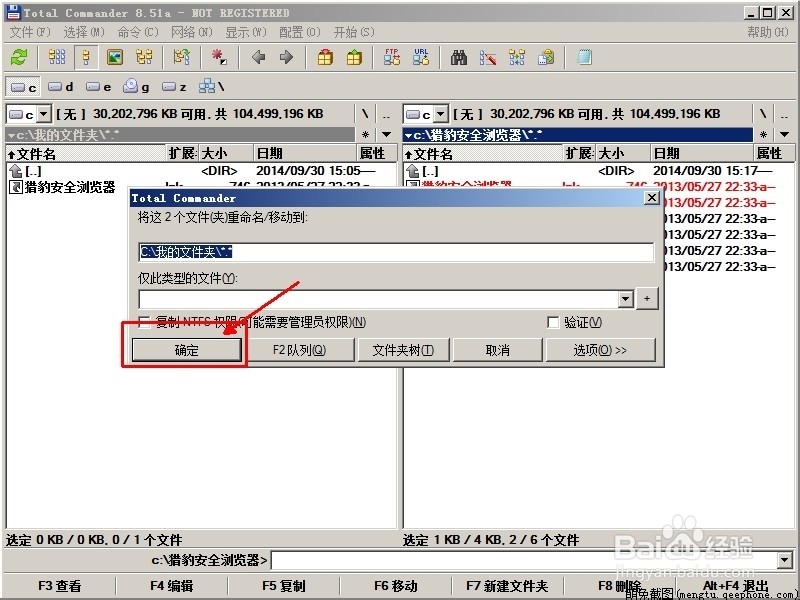Open right panel favorites asterisk button
Viewport: 800px width, 600px height.
763,135
